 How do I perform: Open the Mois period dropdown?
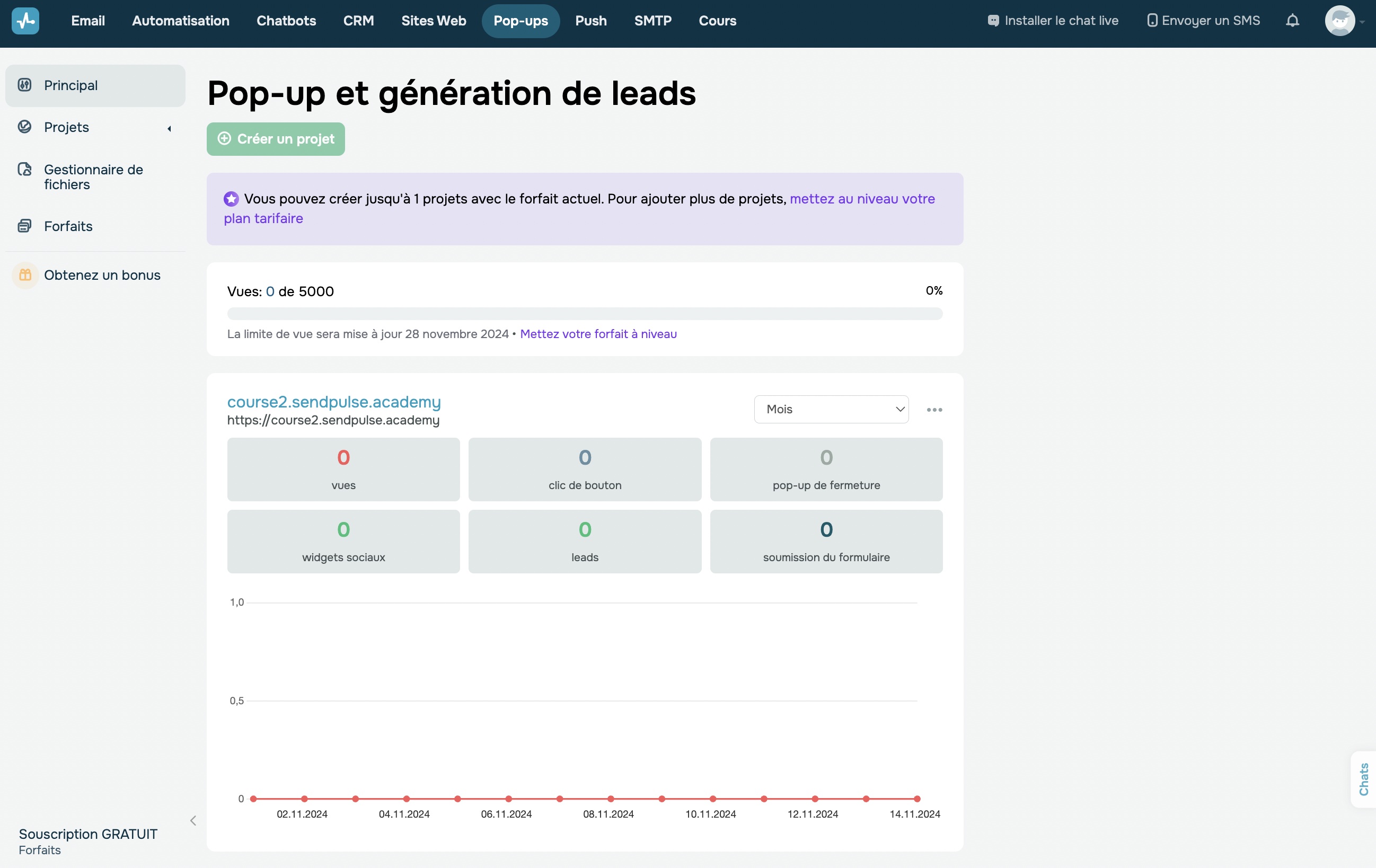click(831, 409)
